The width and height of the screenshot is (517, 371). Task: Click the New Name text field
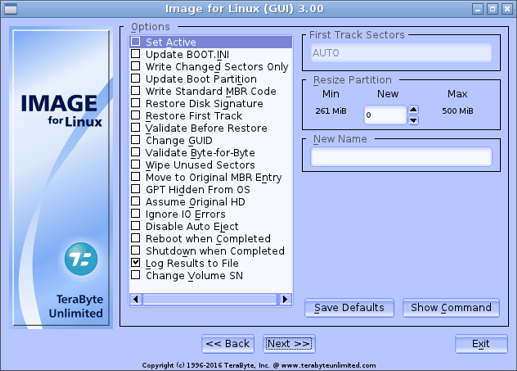click(x=401, y=157)
